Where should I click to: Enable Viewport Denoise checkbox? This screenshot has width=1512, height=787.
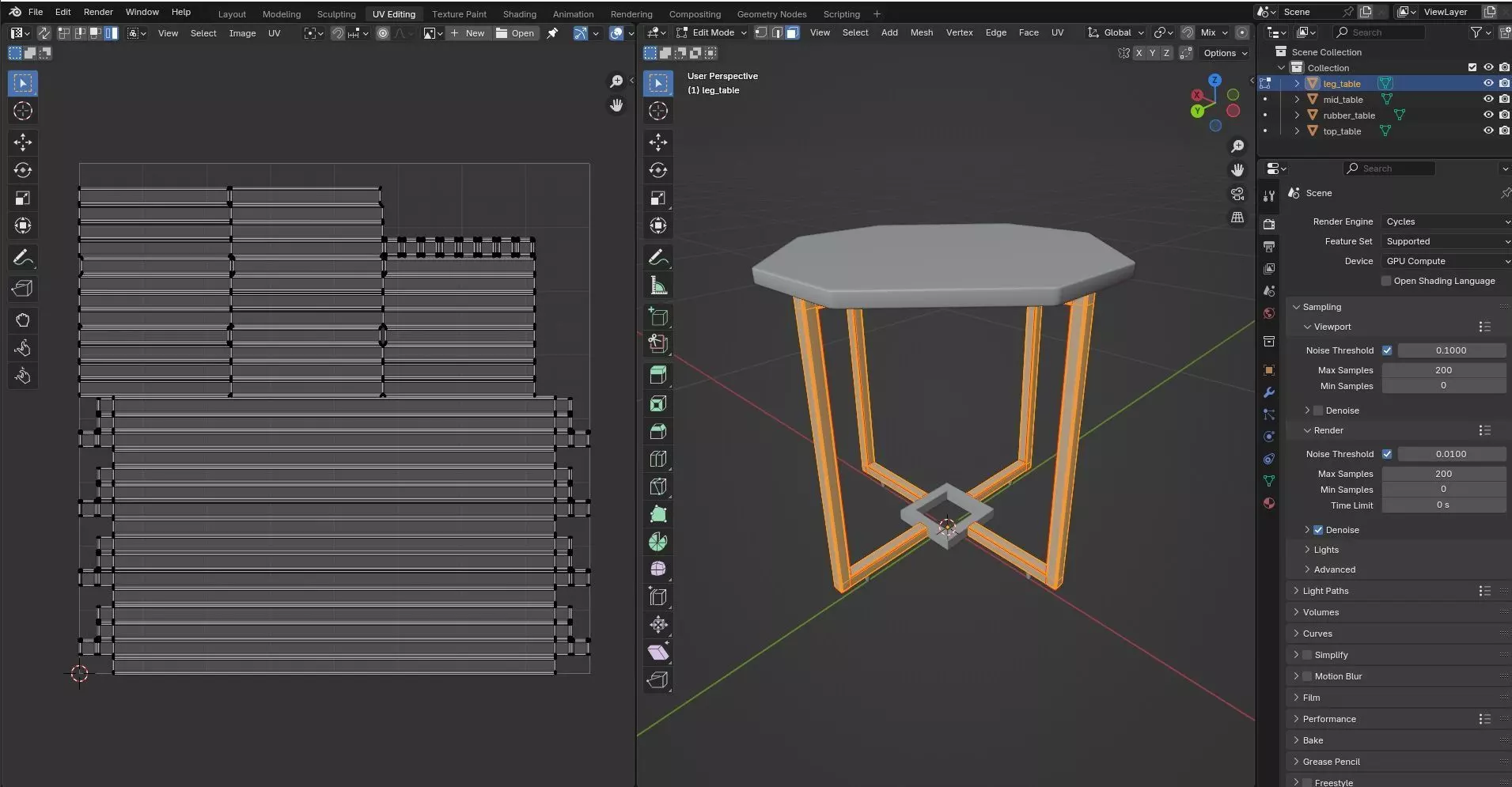point(1318,411)
